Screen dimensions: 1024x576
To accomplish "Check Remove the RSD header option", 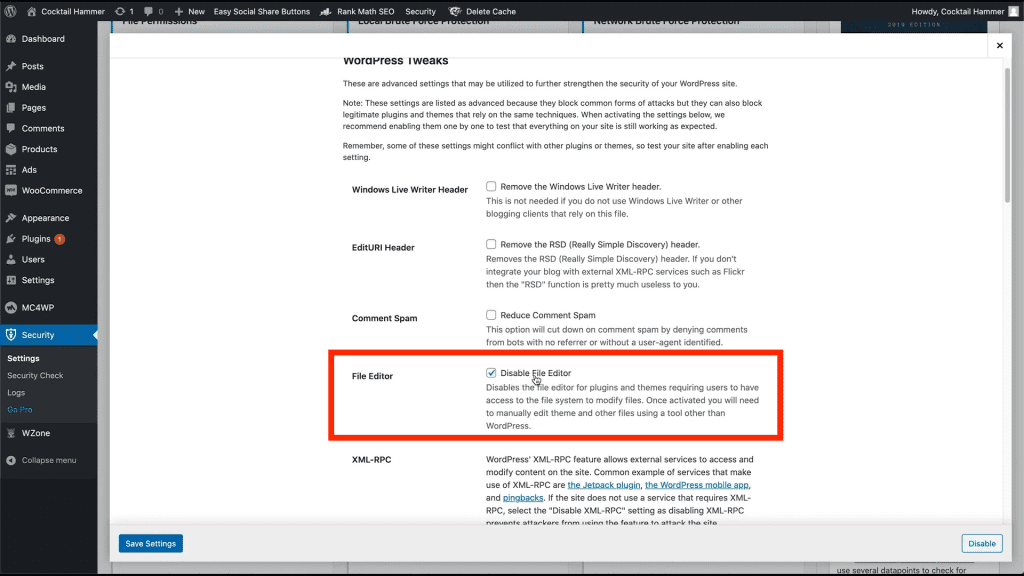I will point(491,244).
